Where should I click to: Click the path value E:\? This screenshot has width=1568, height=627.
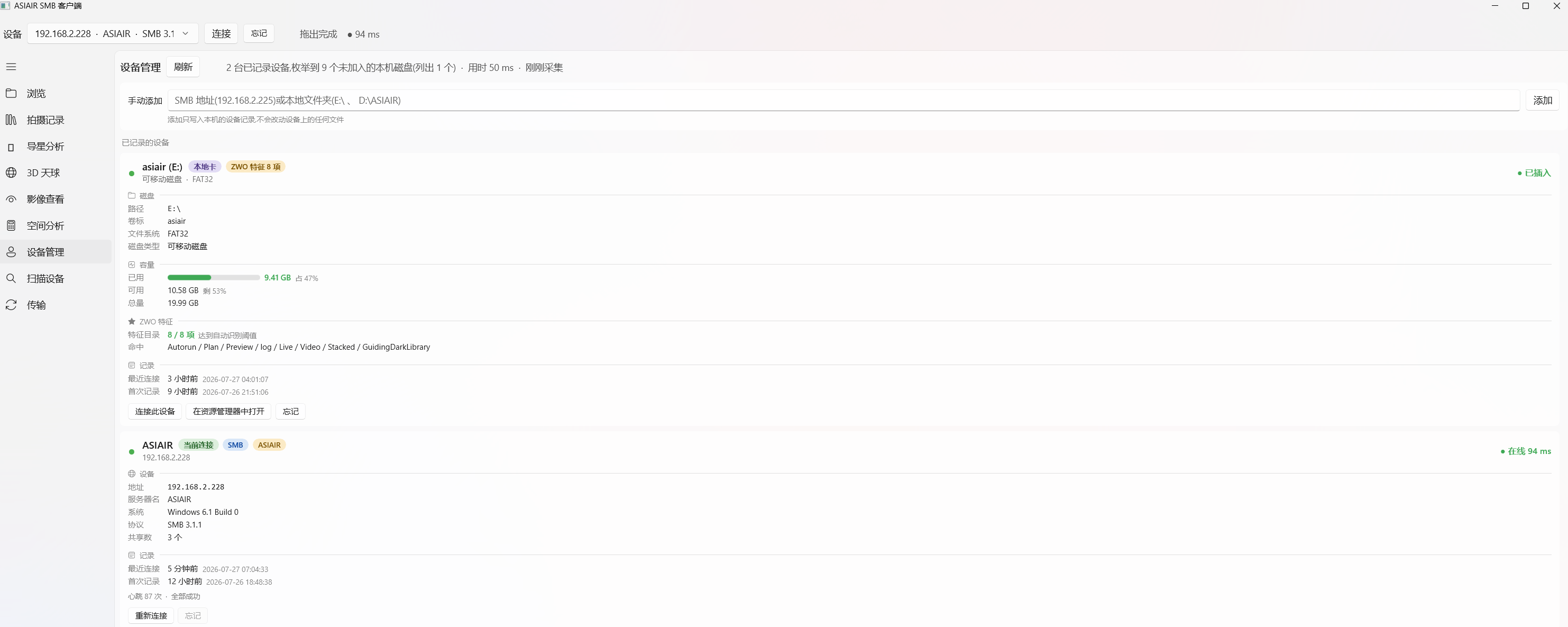tap(174, 209)
